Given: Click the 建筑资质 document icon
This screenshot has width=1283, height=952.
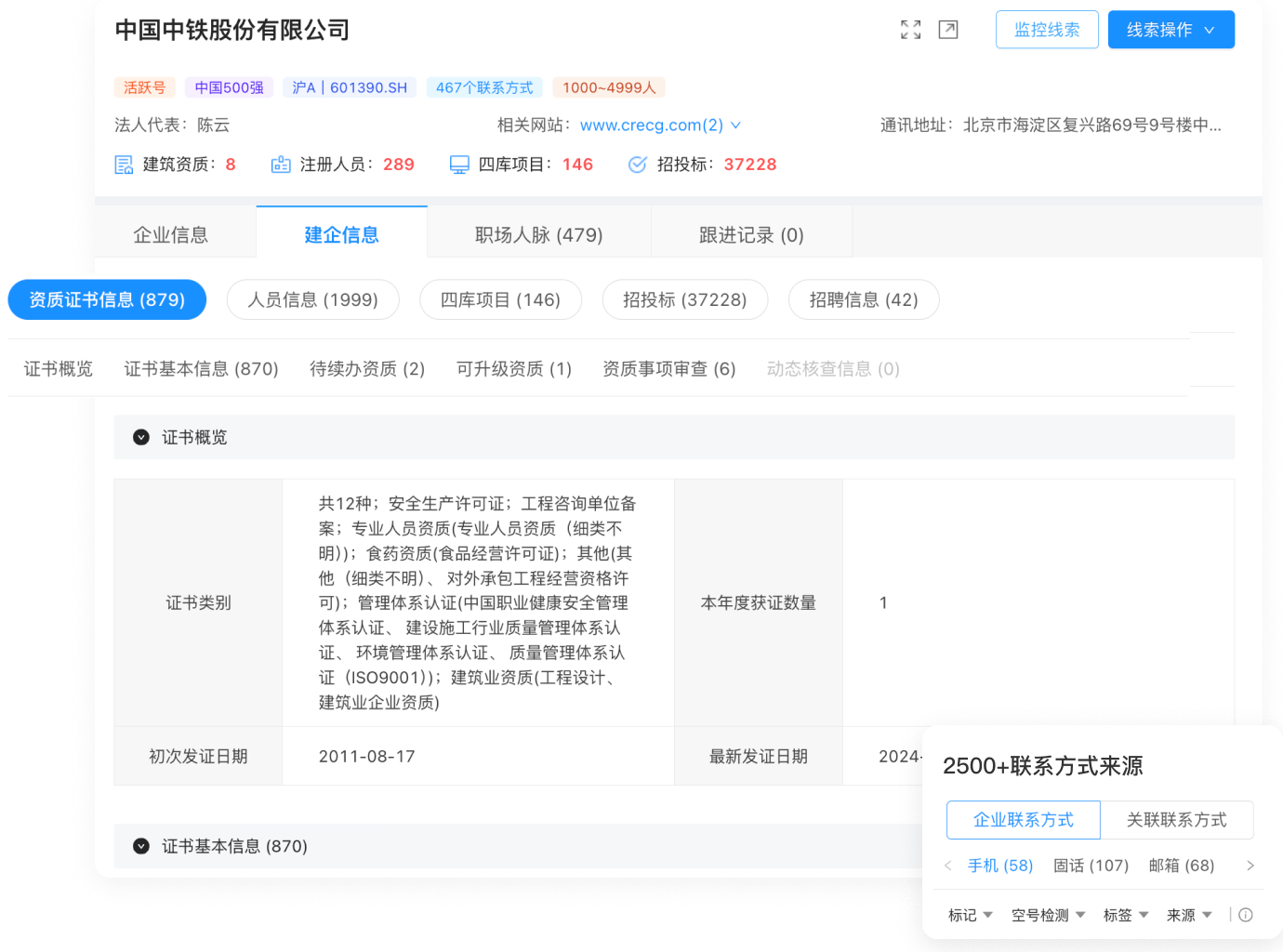Looking at the screenshot, I should coord(124,165).
